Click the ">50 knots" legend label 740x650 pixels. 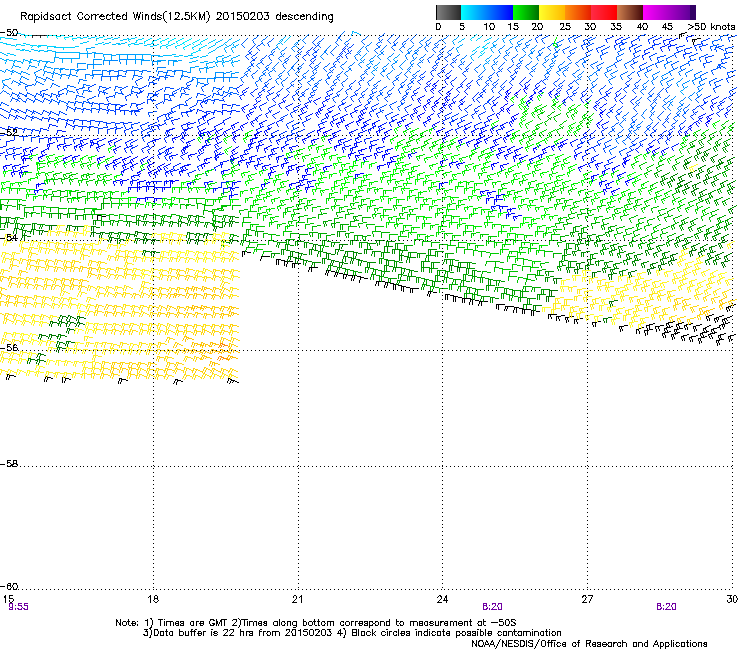(x=711, y=27)
